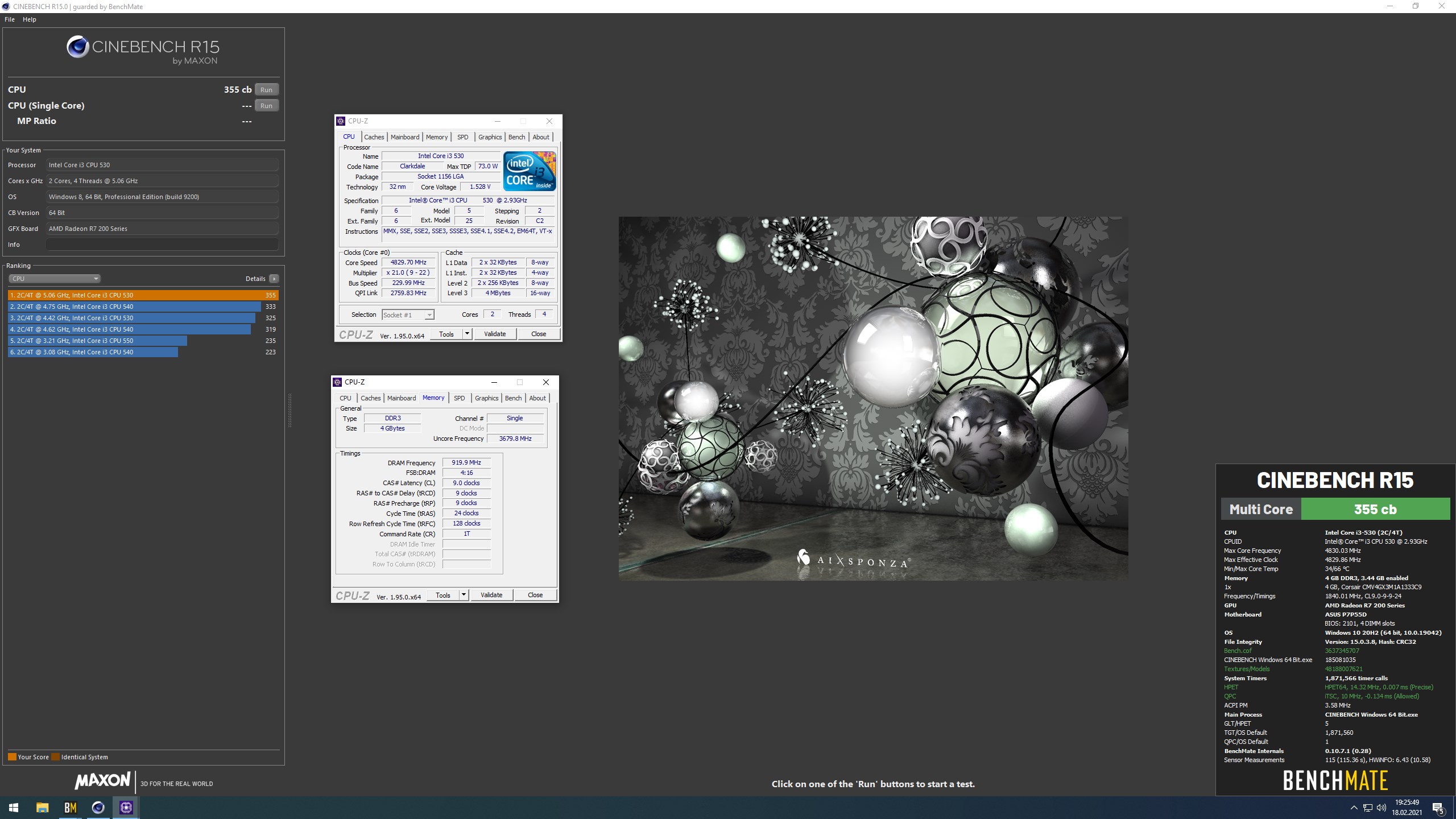The width and height of the screenshot is (1456, 819).
Task: Open About tab in lower CPU-Z window
Action: 537,398
